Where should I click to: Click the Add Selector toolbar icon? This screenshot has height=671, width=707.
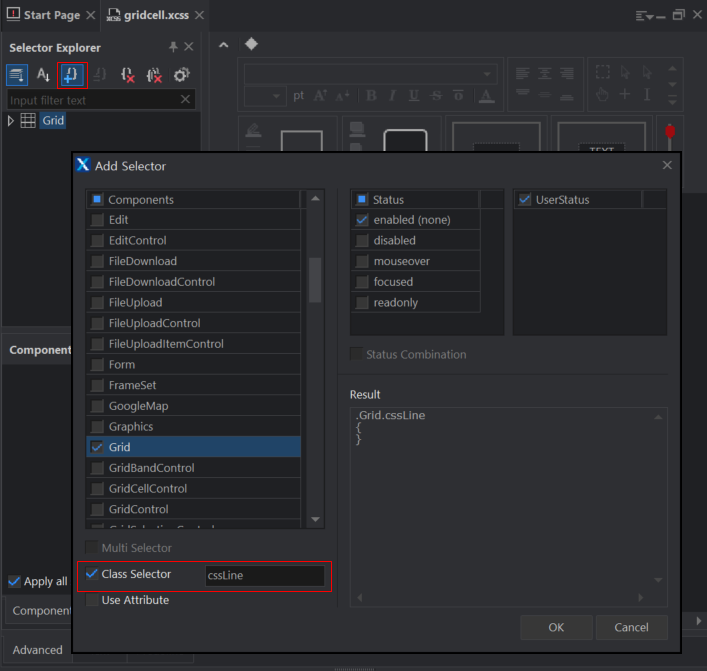click(72, 74)
